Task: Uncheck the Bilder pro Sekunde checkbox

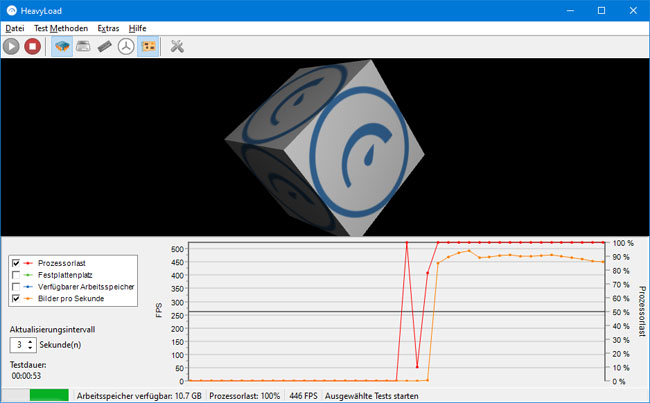Action: point(16,299)
